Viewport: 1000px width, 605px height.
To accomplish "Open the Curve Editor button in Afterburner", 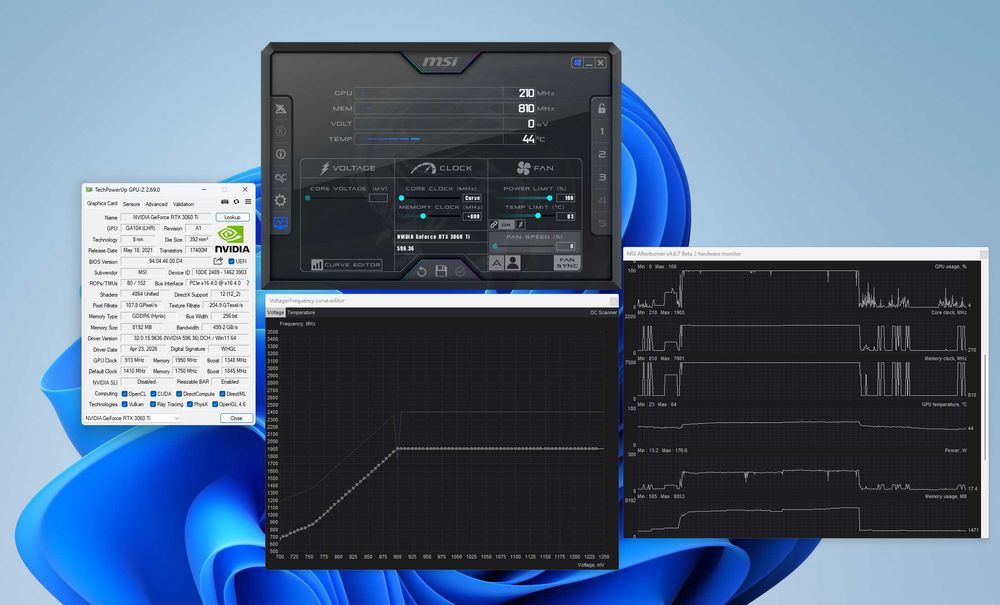I will pyautogui.click(x=346, y=265).
